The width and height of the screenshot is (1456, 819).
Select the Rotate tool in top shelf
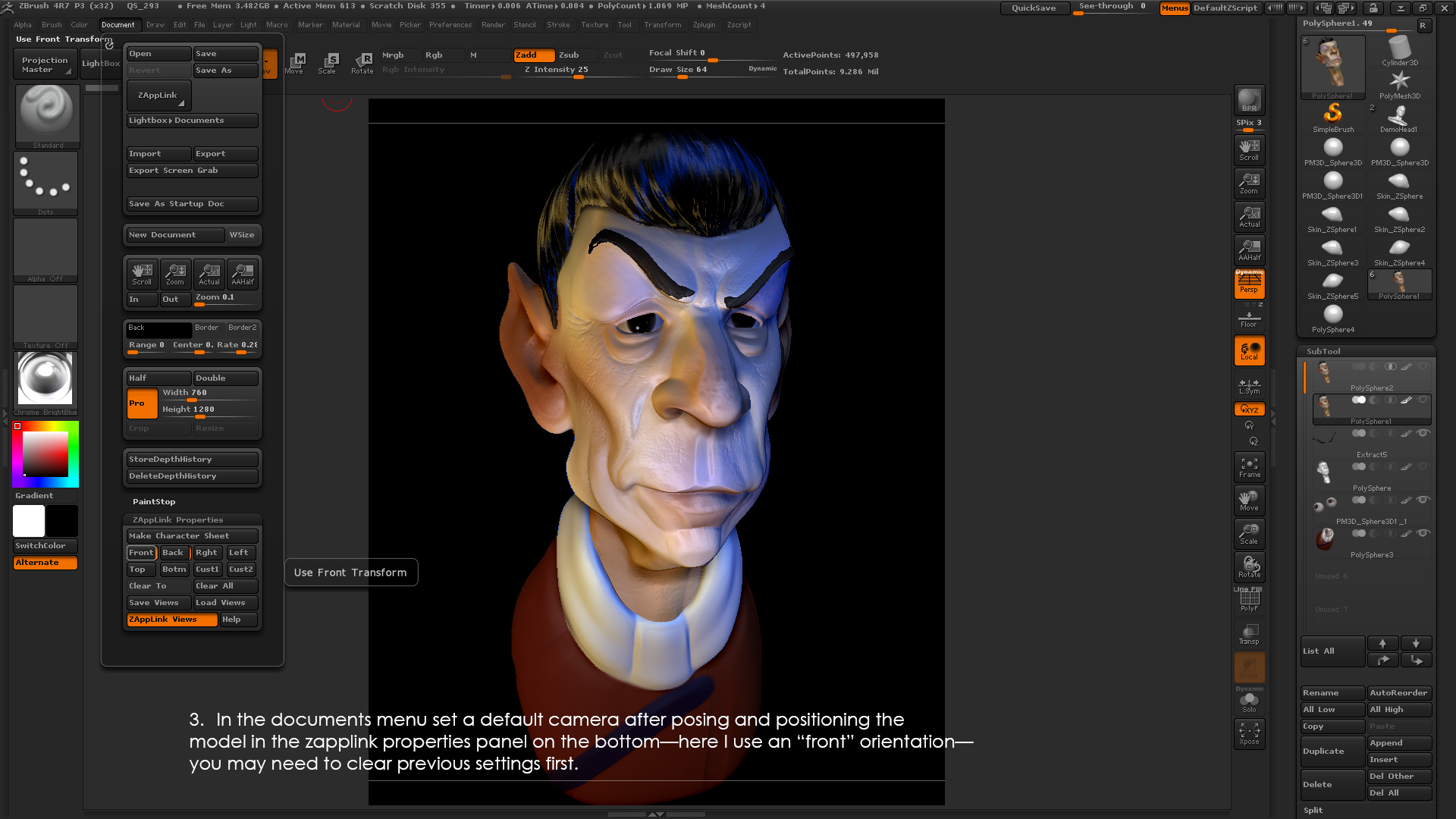[362, 63]
